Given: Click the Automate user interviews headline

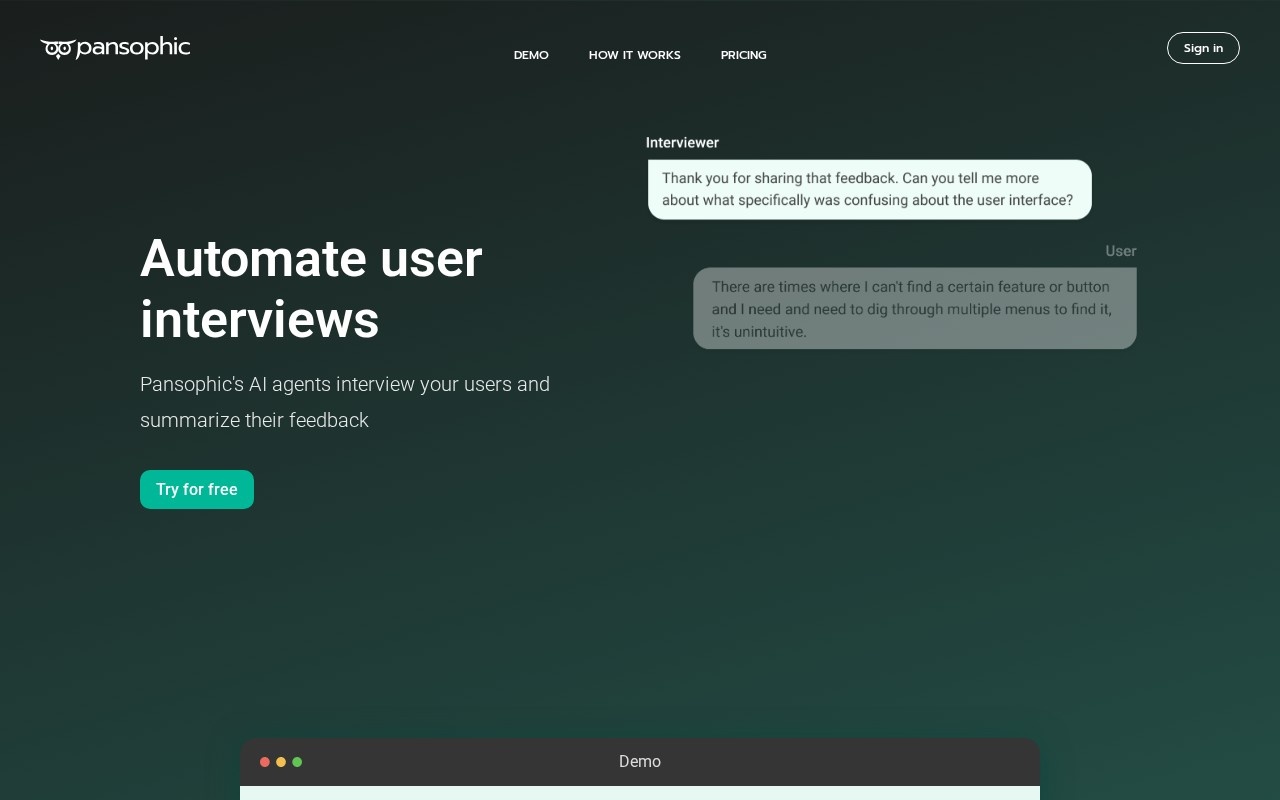Looking at the screenshot, I should [311, 289].
